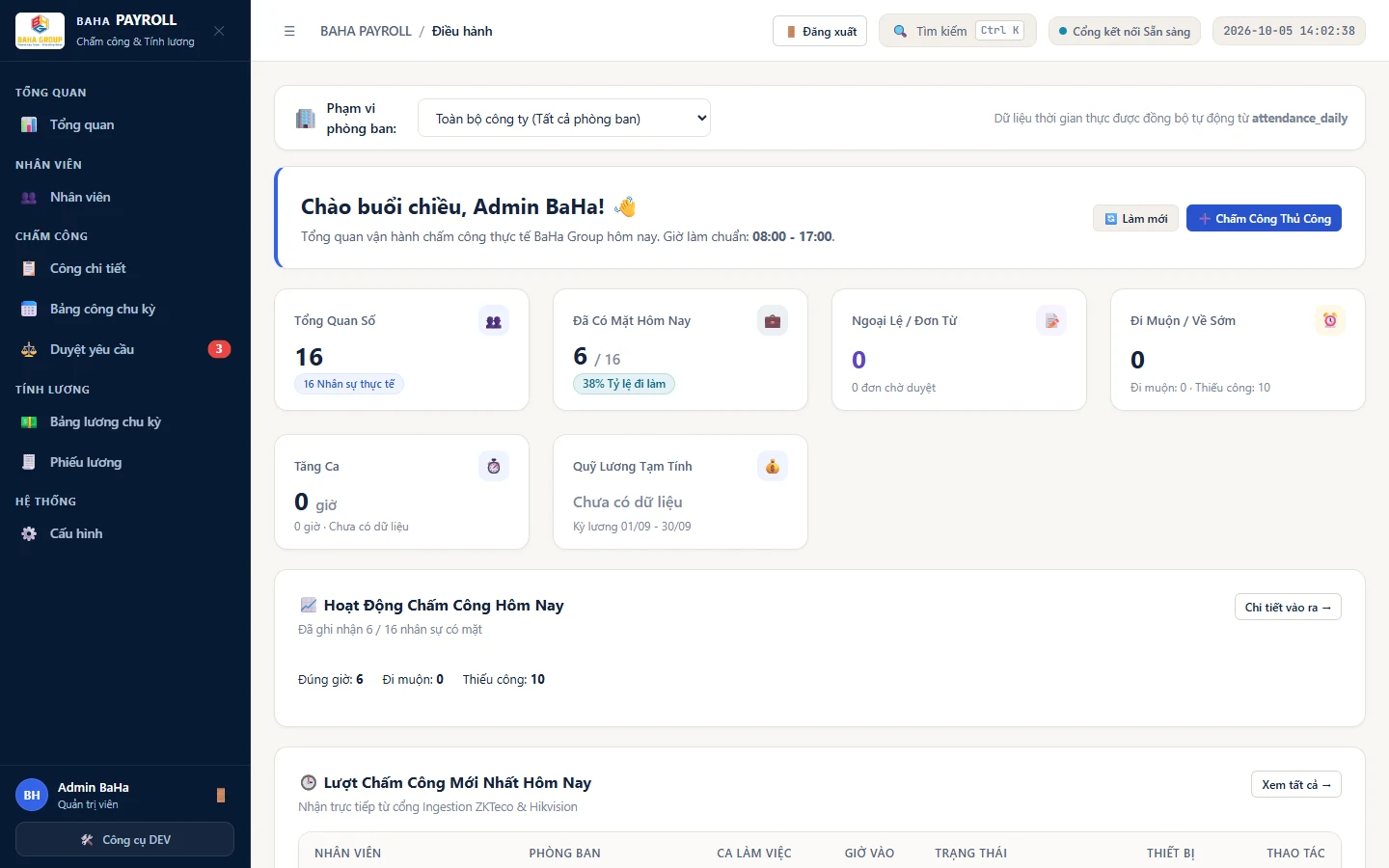1389x868 pixels.
Task: Click the 38% Tỷ lệ đi làm badge
Action: coord(624,384)
